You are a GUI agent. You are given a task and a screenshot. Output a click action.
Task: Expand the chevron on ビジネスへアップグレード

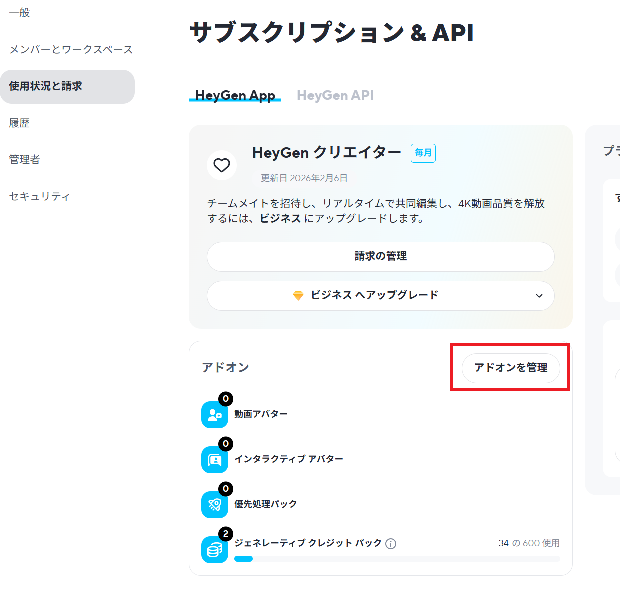[x=540, y=296]
